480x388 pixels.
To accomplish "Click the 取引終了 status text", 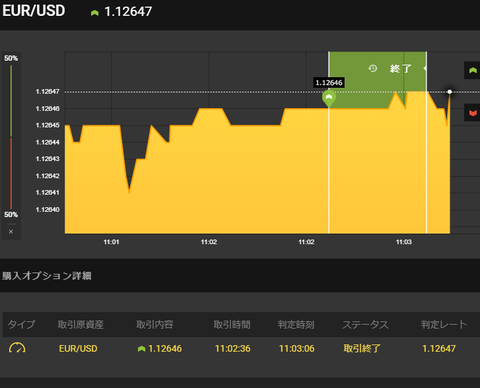I will pyautogui.click(x=362, y=349).
